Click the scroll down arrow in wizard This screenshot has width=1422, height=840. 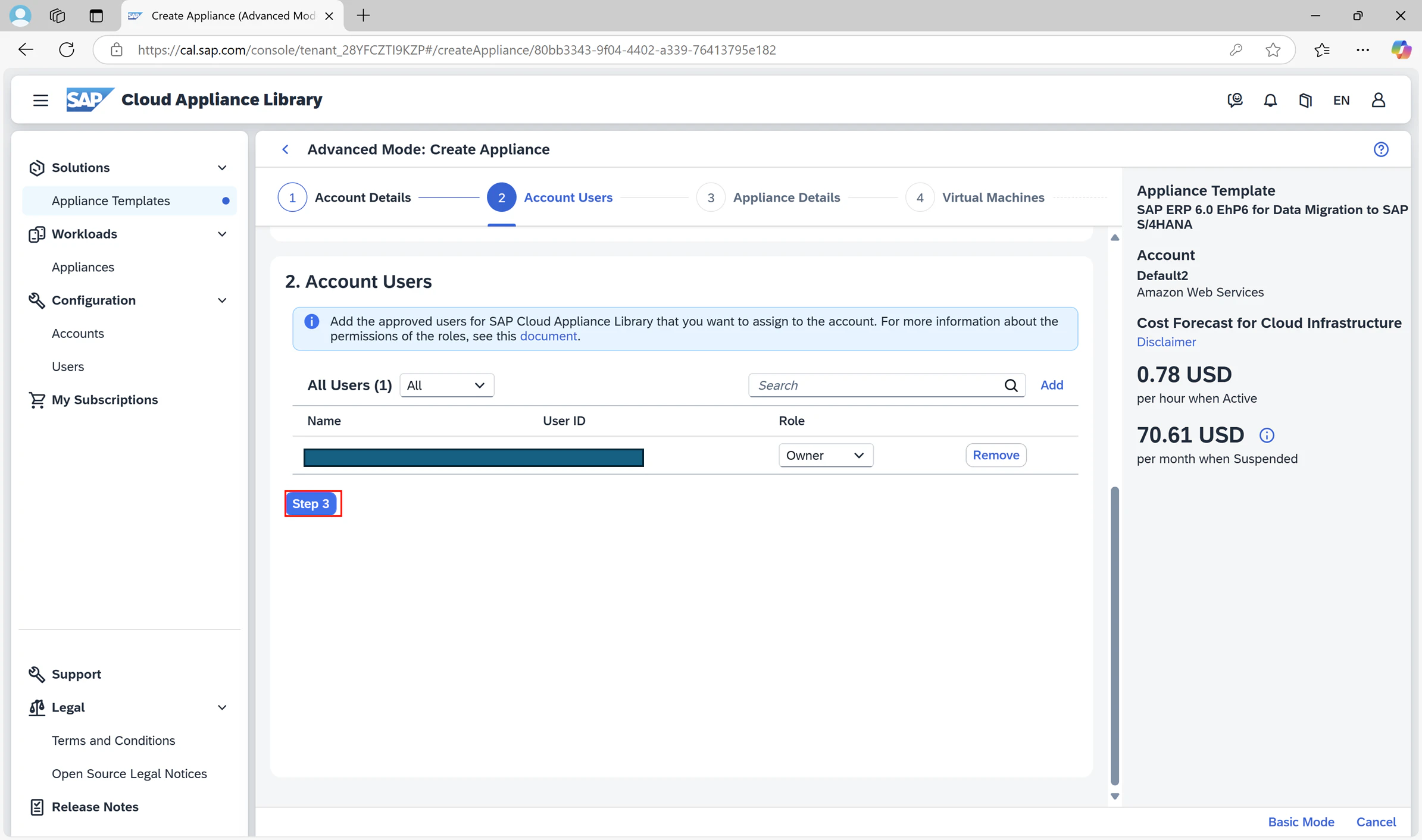[x=1115, y=797]
